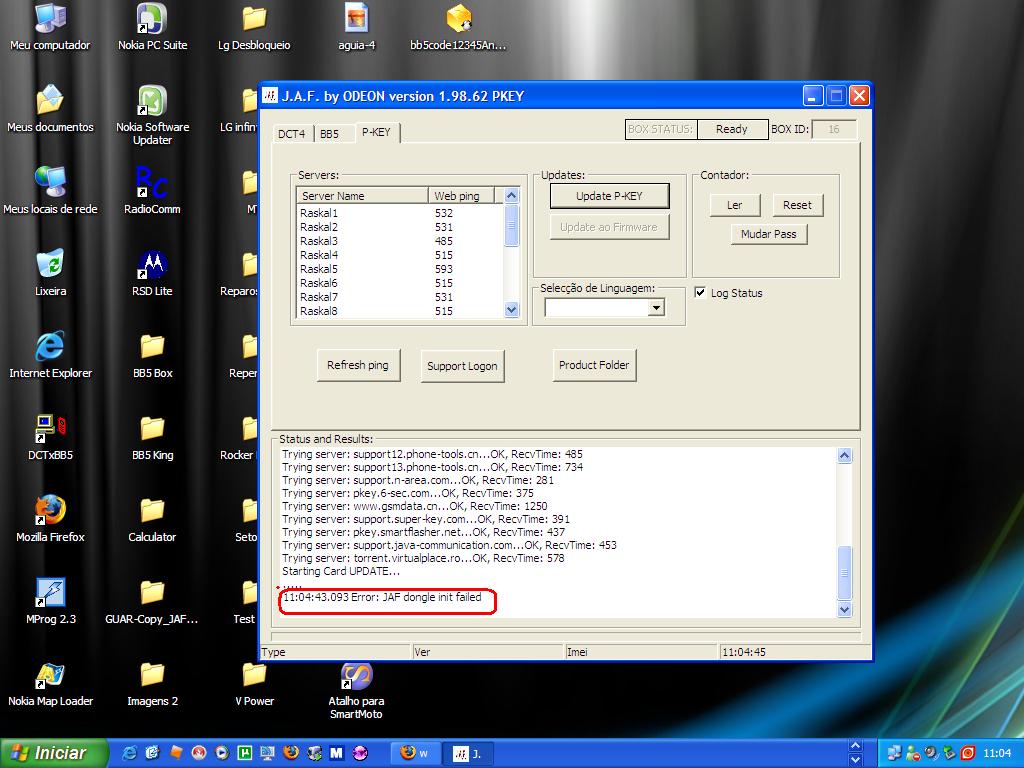
Task: Click log line 'Starting Card UPDATE...'
Action: (341, 571)
